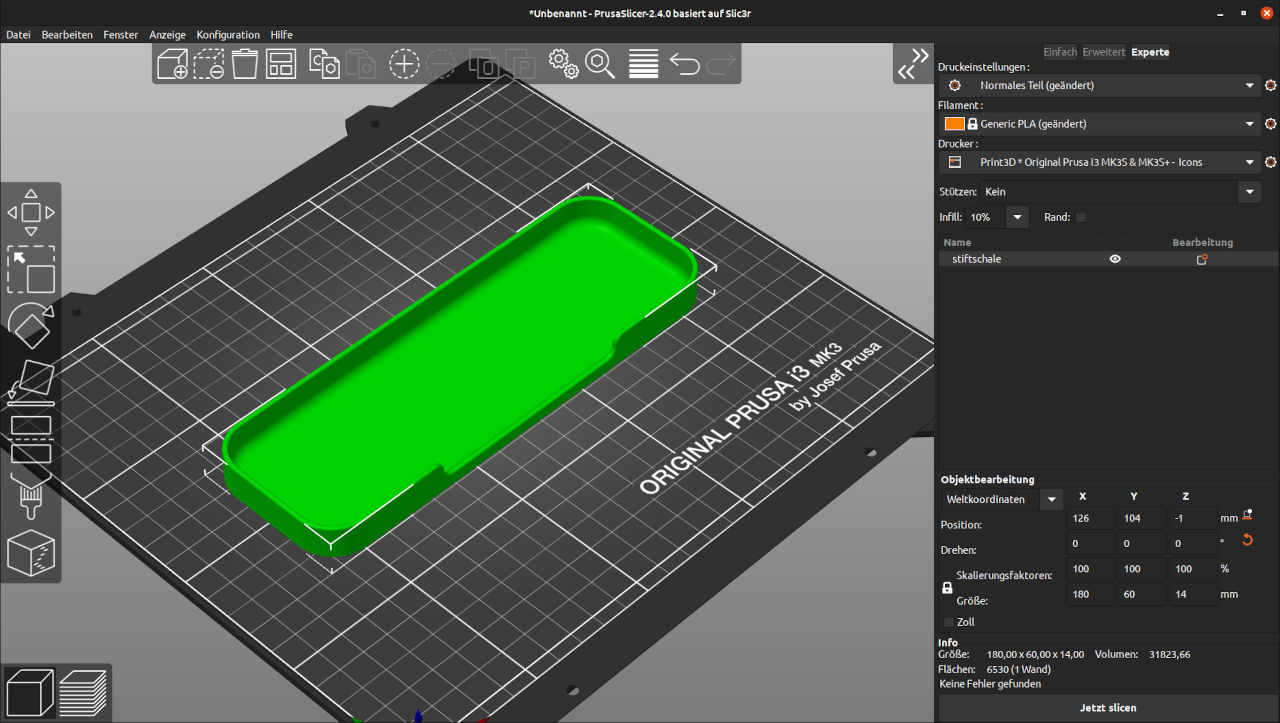Click the Undo arrow icon
This screenshot has height=723, width=1280.
coord(684,64)
